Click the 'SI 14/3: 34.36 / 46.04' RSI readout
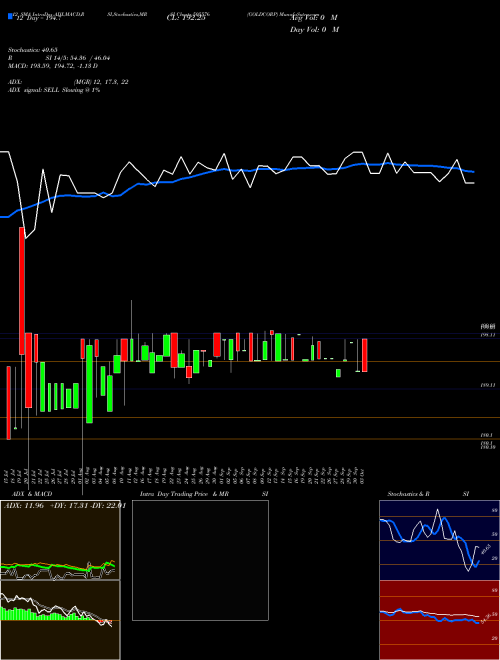The height and width of the screenshot is (660, 500). tap(78, 58)
